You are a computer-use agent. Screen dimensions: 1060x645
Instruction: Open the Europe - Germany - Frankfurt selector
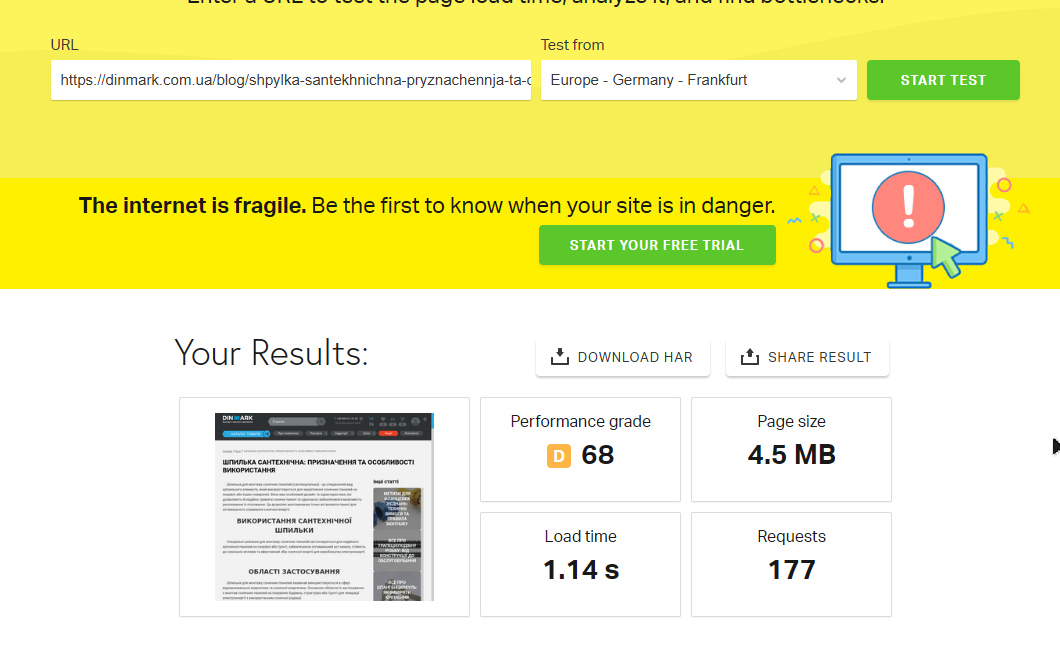[698, 80]
